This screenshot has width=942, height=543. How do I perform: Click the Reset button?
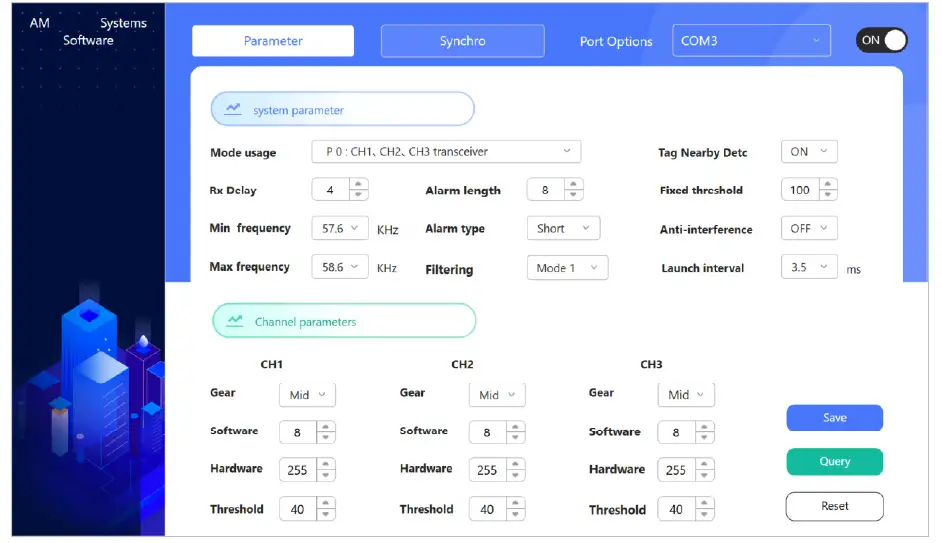click(834, 506)
